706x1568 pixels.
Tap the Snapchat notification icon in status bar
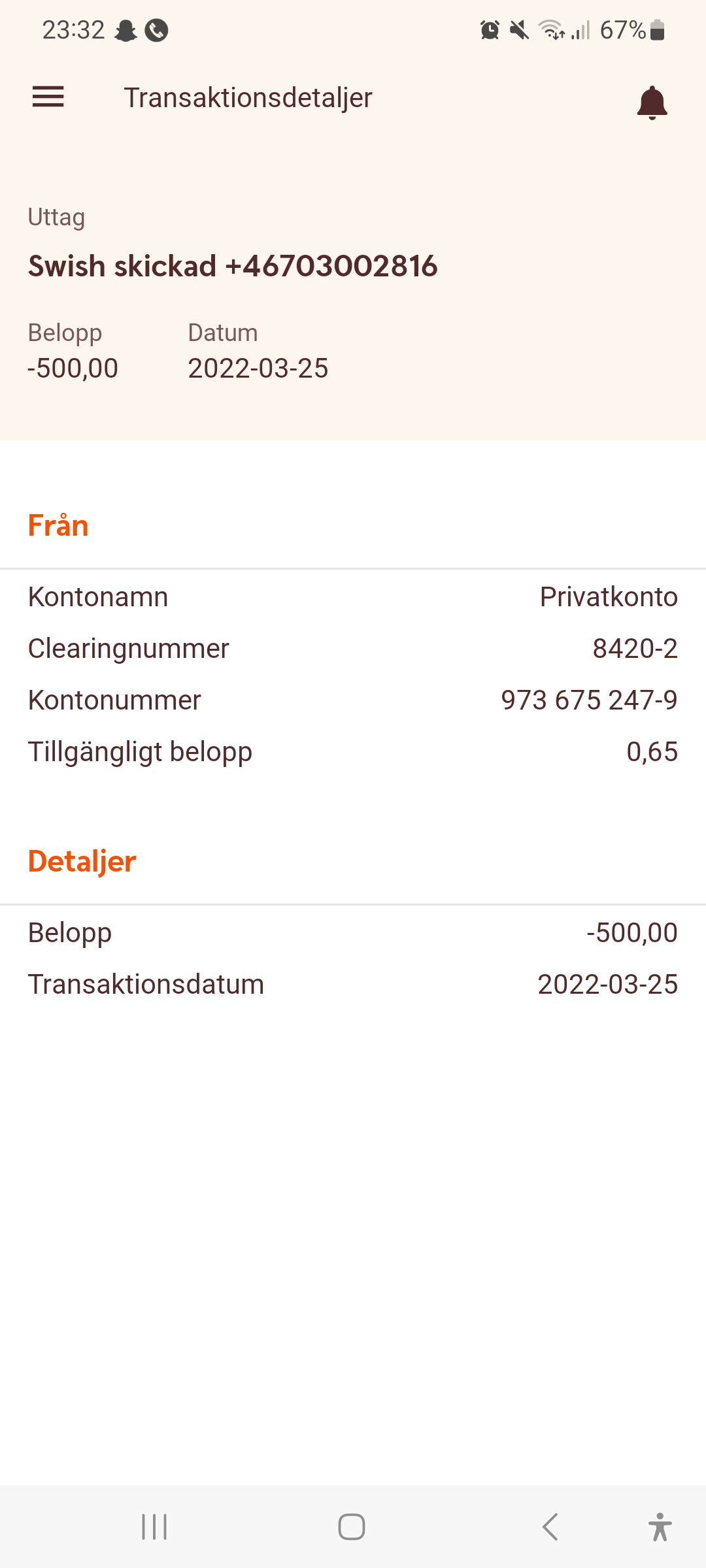pyautogui.click(x=126, y=30)
